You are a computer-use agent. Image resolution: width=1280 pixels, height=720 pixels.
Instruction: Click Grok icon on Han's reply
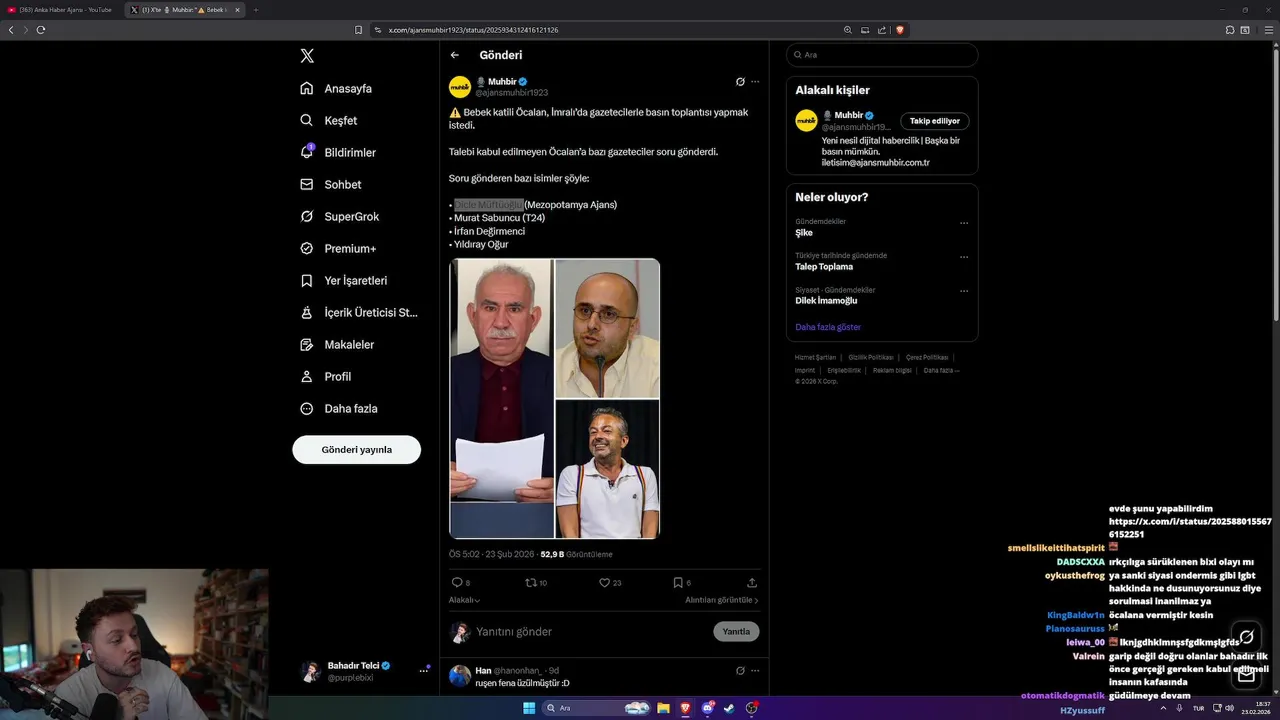[x=740, y=671]
